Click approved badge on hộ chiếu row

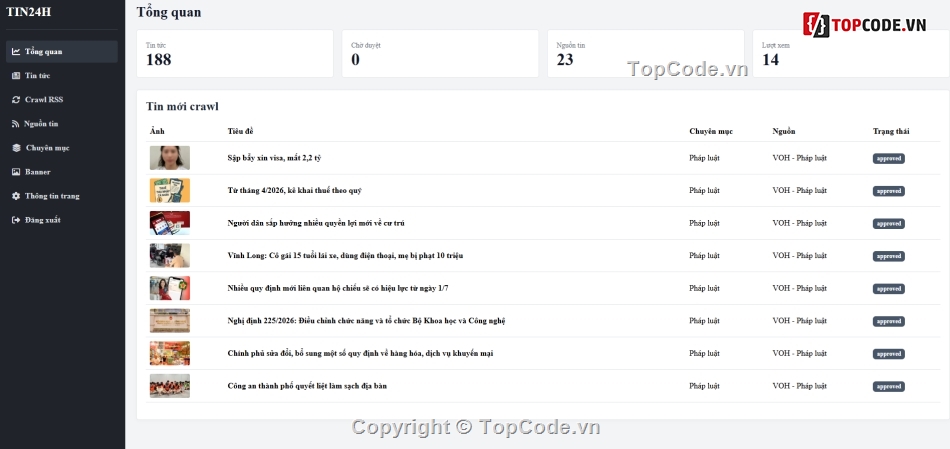pos(889,289)
